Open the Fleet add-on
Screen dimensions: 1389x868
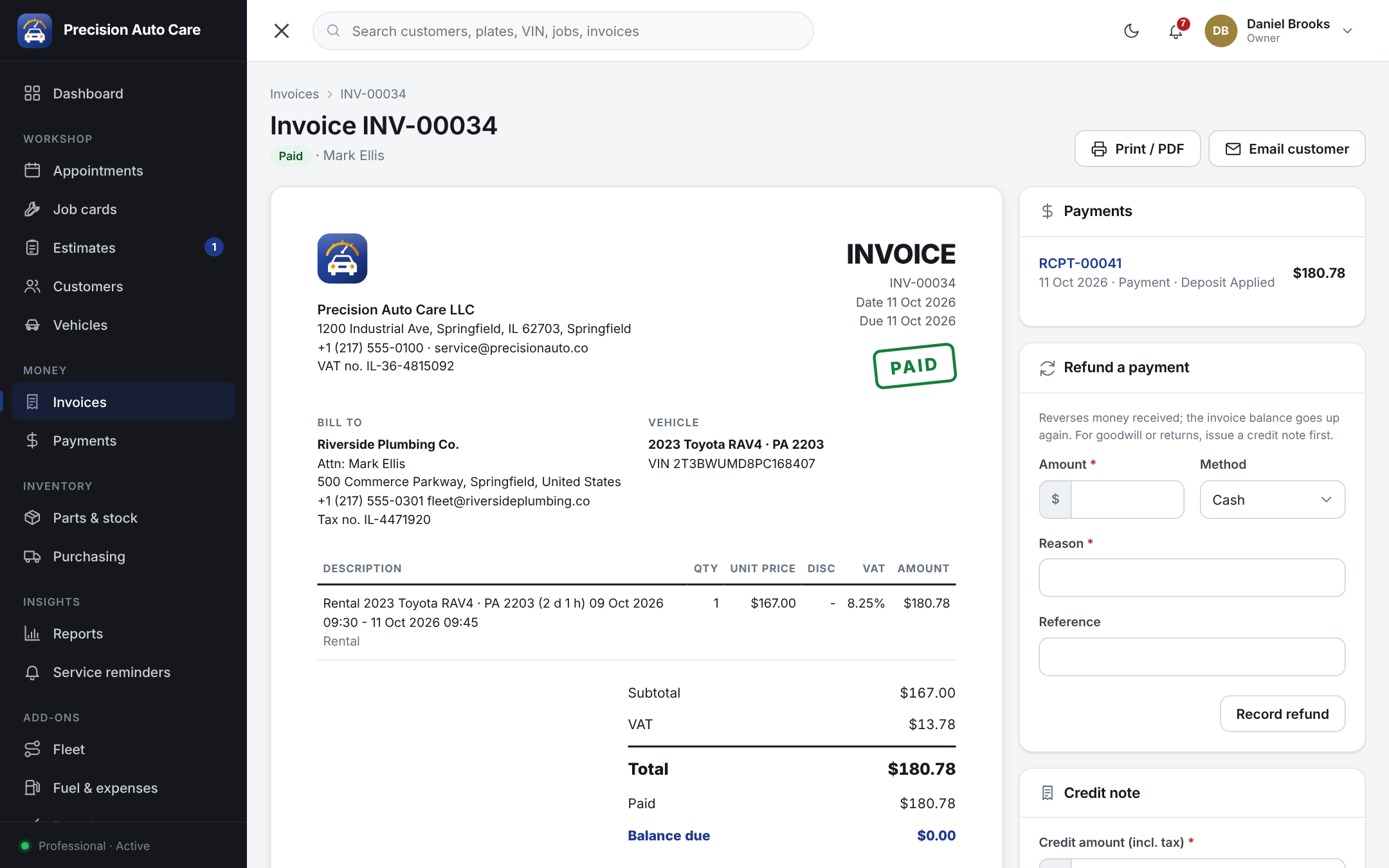coord(123,749)
